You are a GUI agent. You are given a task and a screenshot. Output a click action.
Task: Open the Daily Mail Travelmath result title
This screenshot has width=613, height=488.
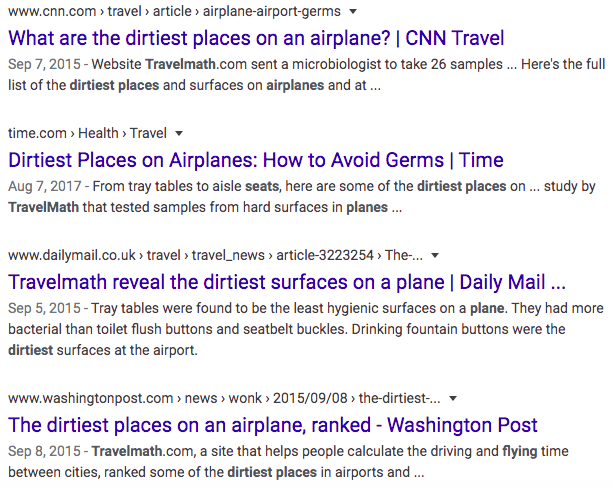point(287,281)
